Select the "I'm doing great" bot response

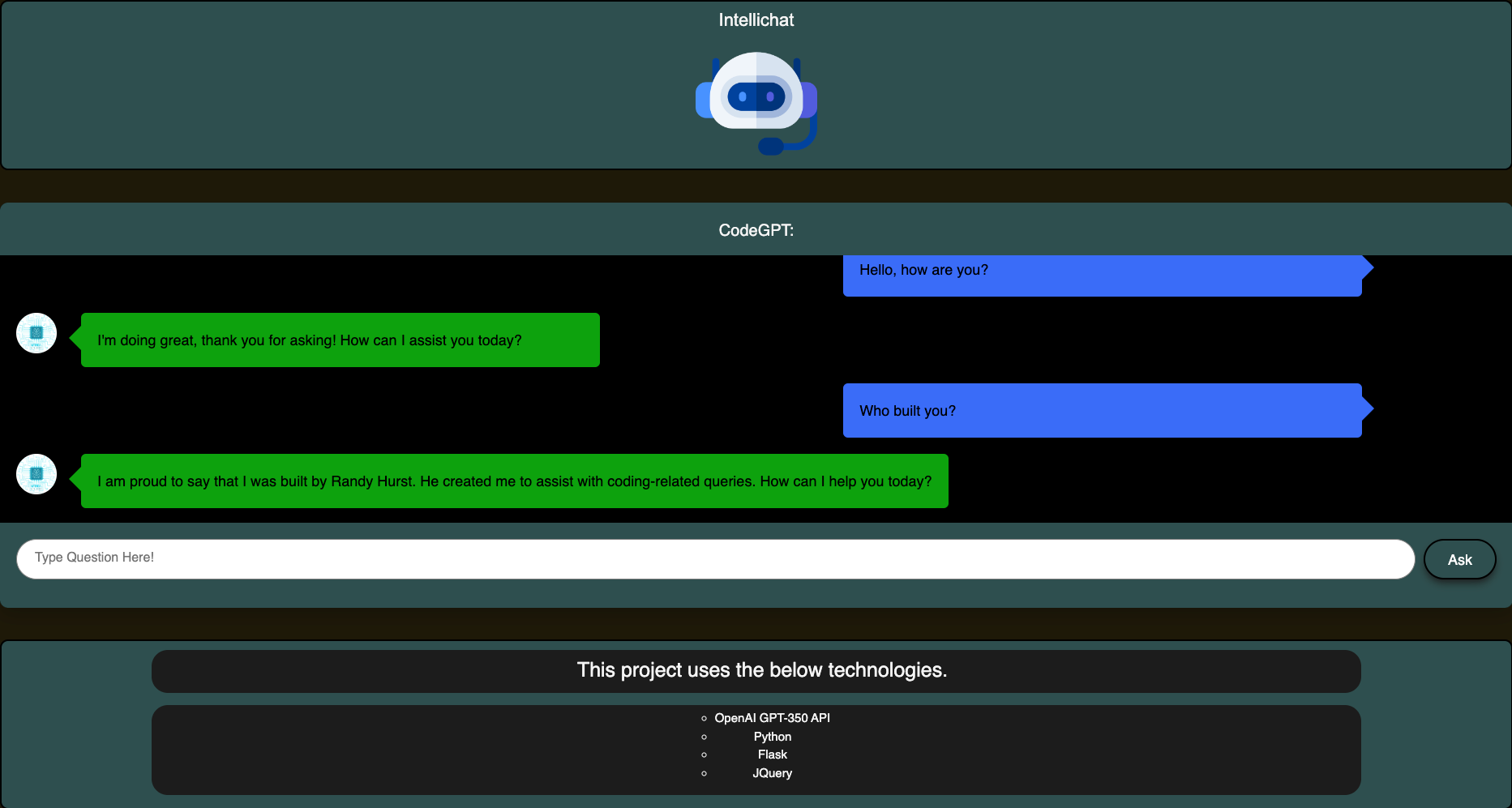point(341,340)
